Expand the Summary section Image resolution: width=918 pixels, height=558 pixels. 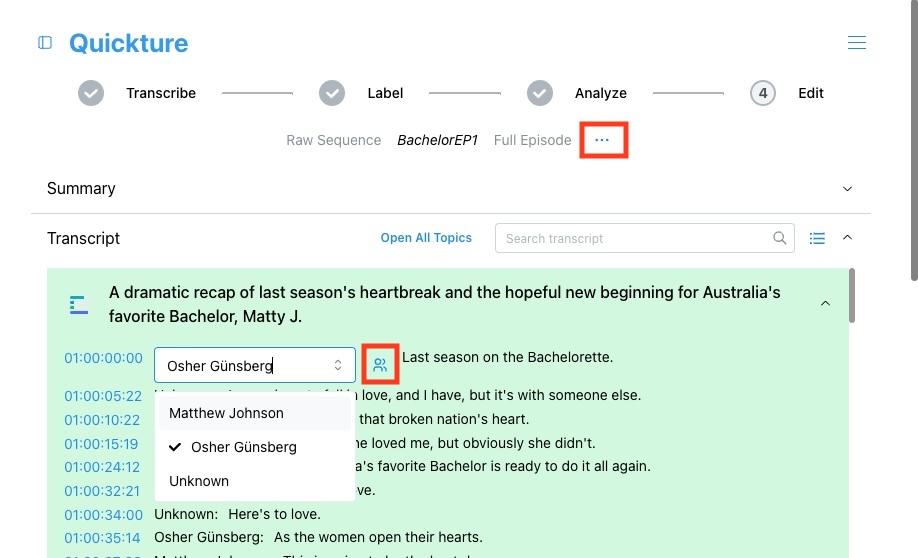pos(847,189)
